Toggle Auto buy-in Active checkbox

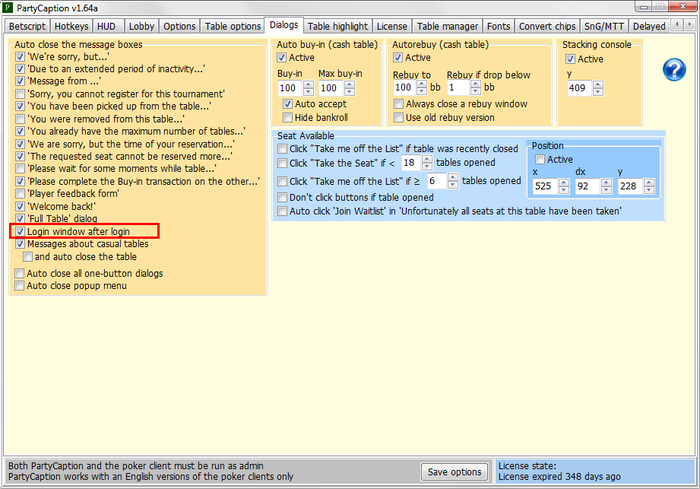tap(282, 58)
